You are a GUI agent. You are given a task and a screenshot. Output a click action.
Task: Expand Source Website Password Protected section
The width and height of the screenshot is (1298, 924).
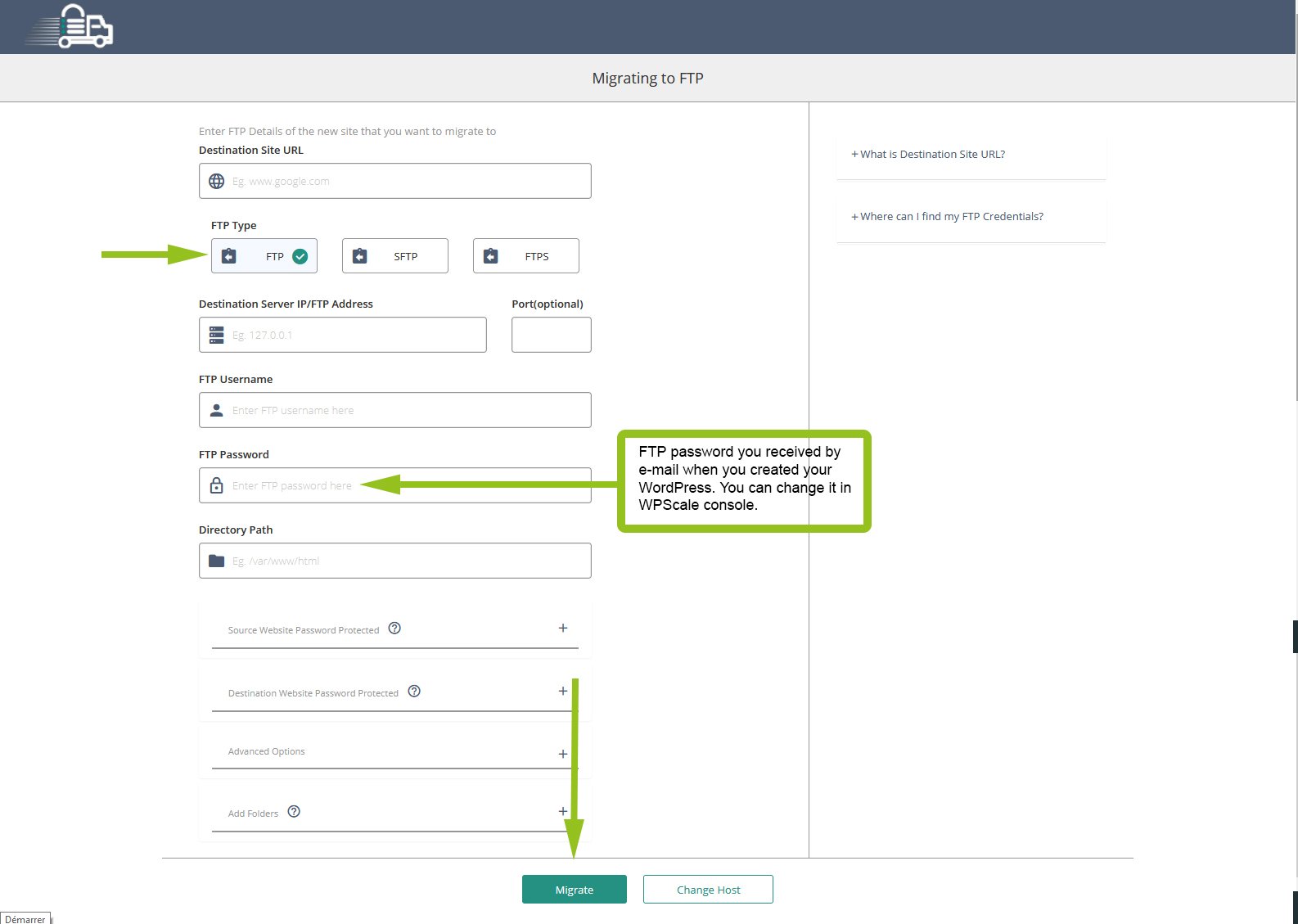[x=562, y=629]
